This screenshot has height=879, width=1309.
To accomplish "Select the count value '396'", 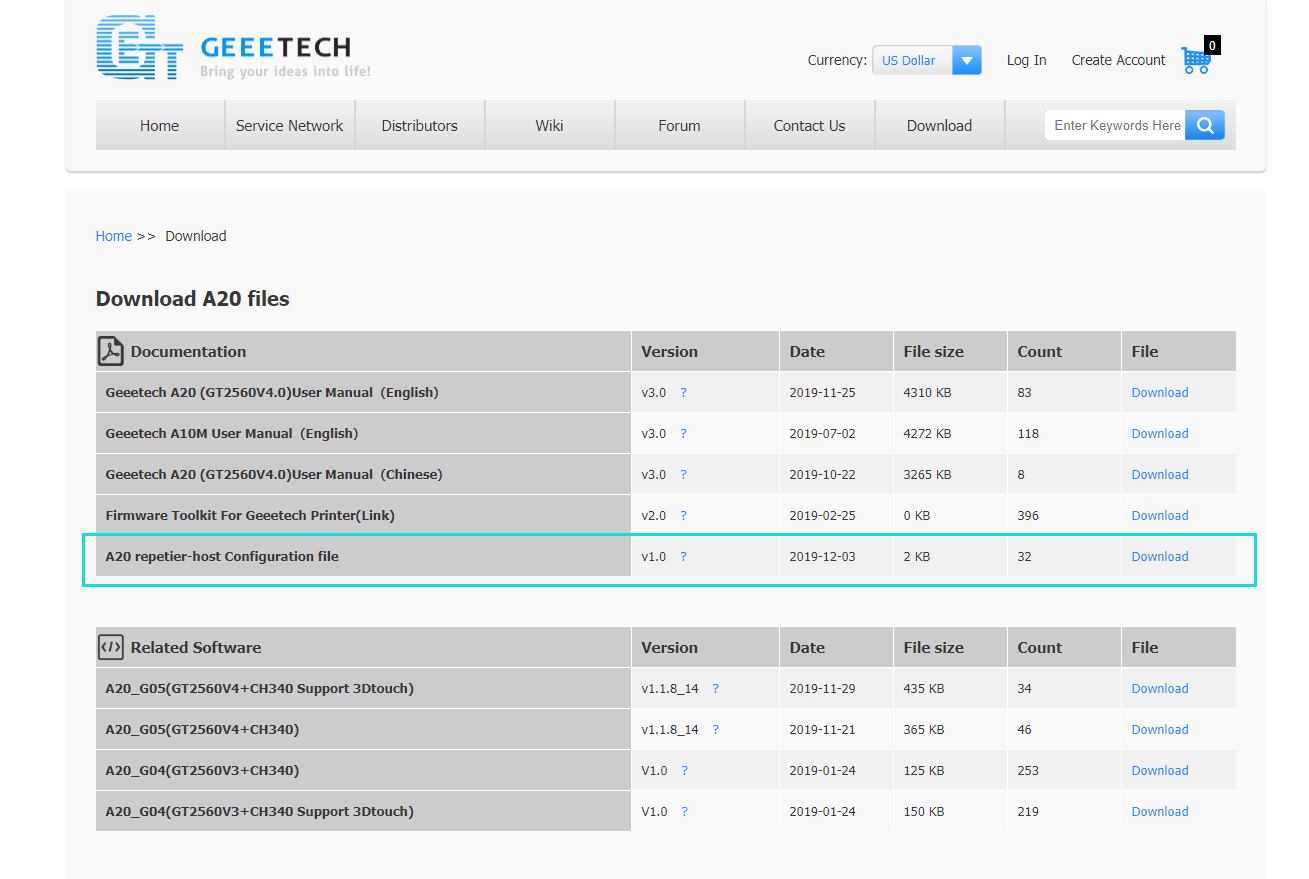I will (x=1028, y=515).
